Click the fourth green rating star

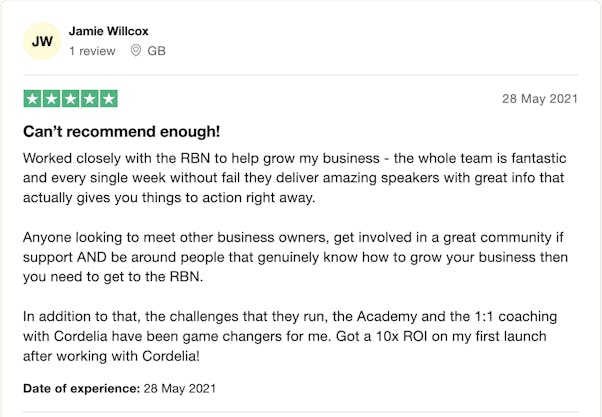click(89, 99)
